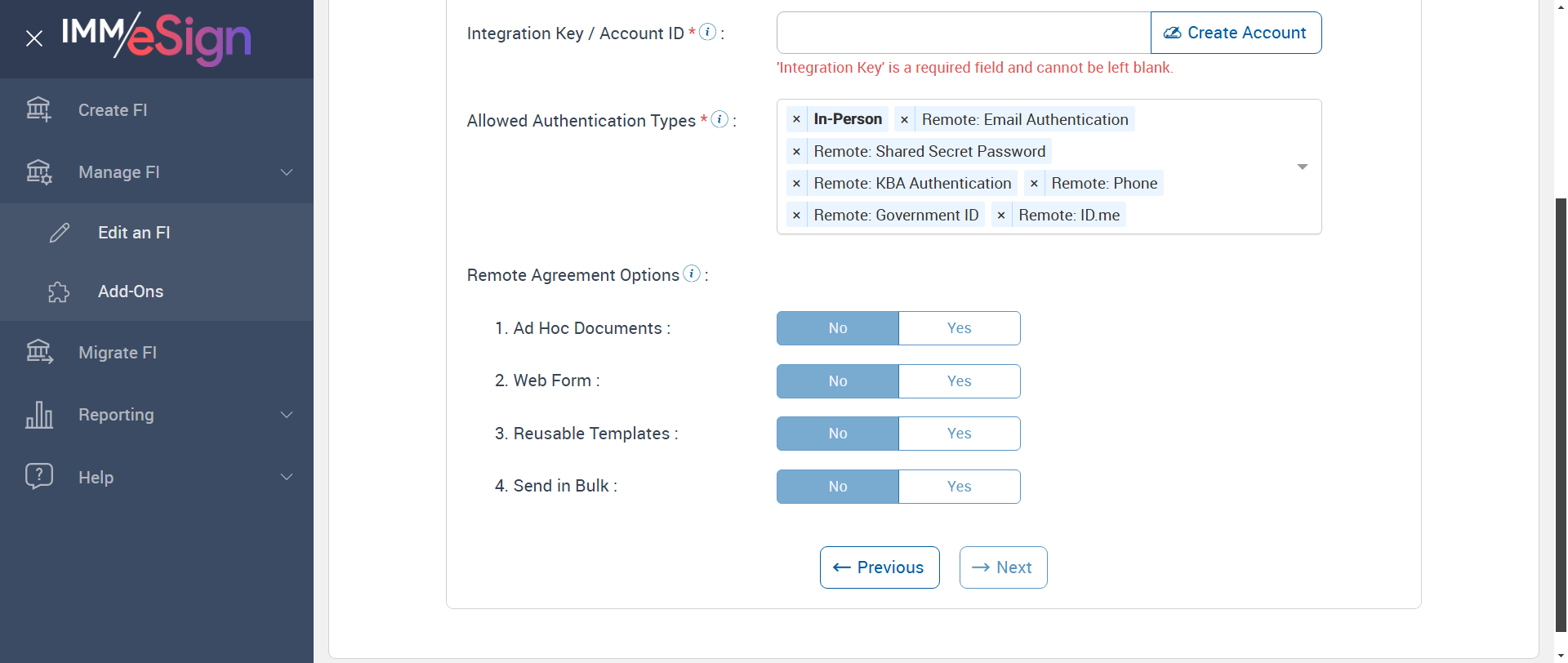Screen dimensions: 1568x663
Task: Set Web Form to Yes
Action: 959,381
